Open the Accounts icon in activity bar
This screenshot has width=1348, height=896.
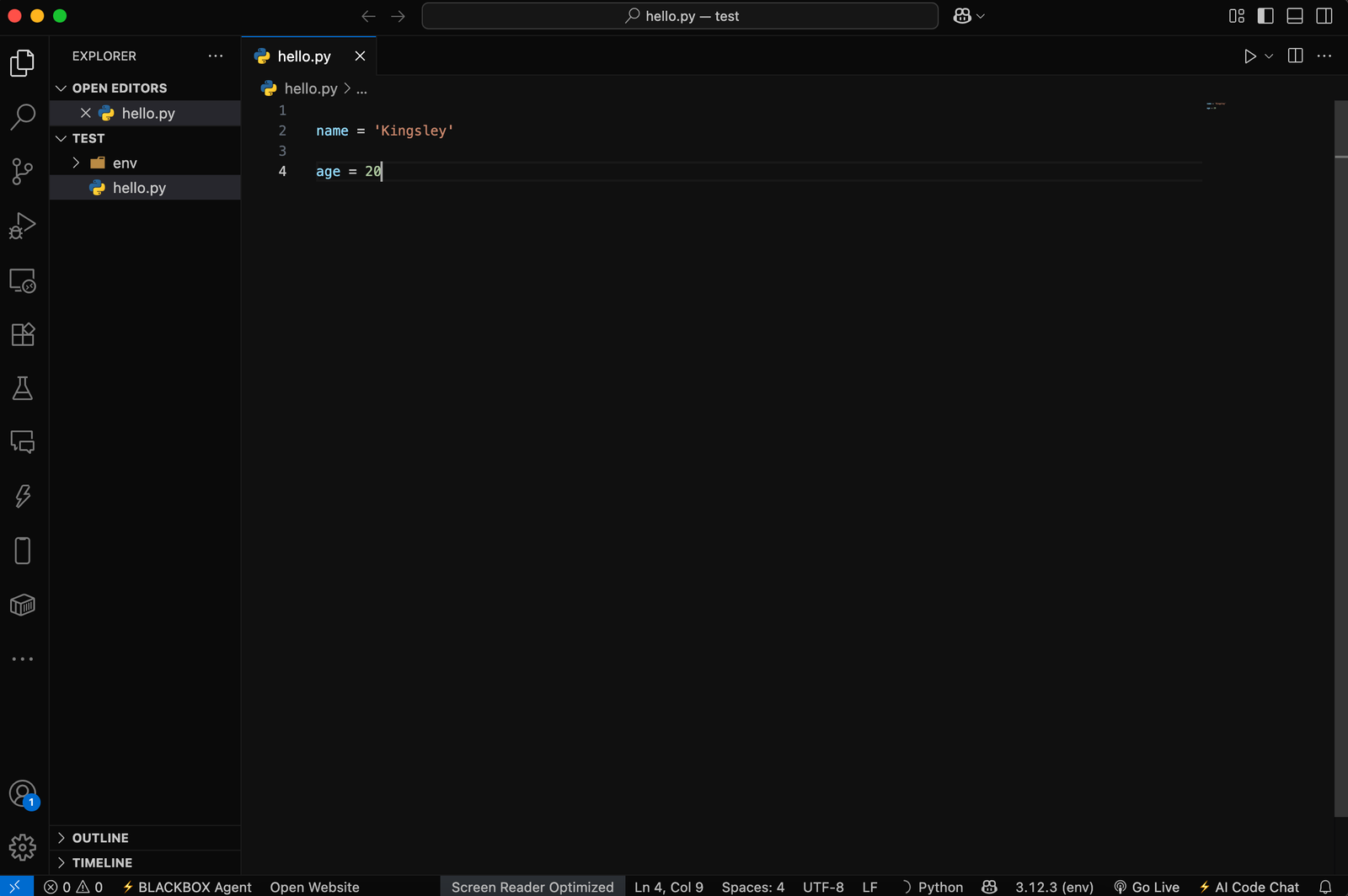click(22, 792)
